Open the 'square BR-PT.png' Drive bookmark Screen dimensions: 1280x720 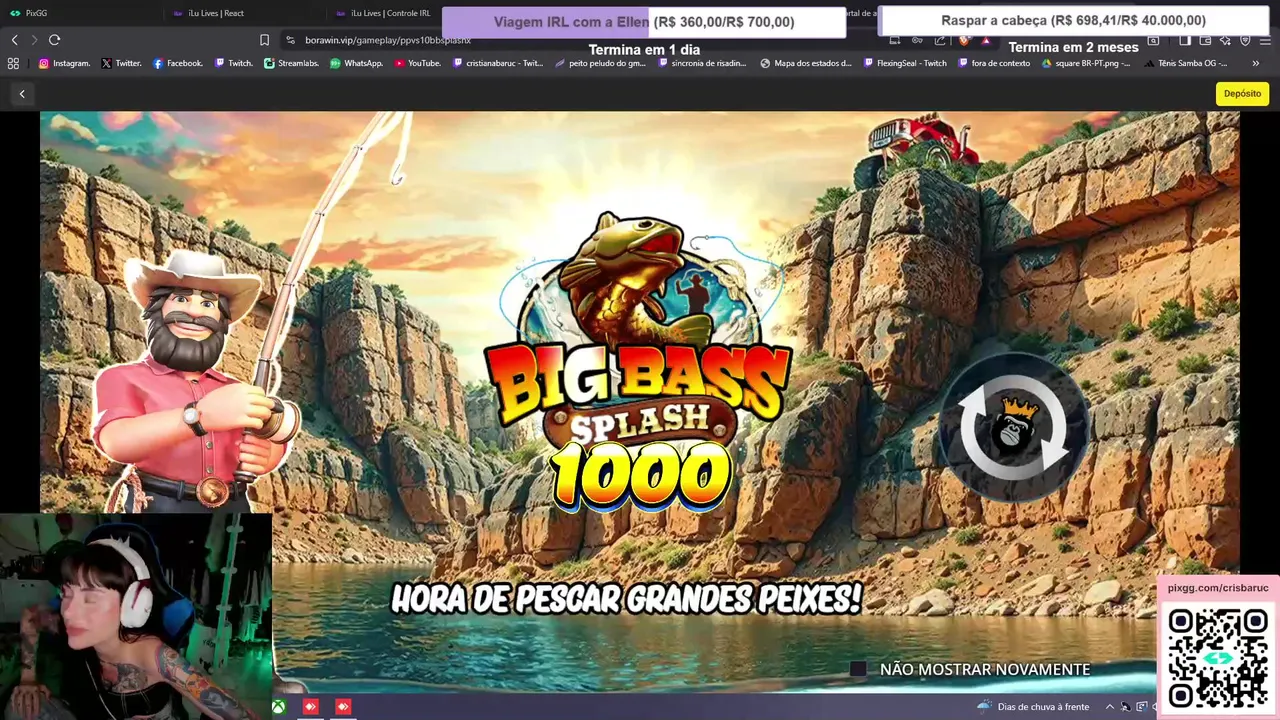[1086, 63]
